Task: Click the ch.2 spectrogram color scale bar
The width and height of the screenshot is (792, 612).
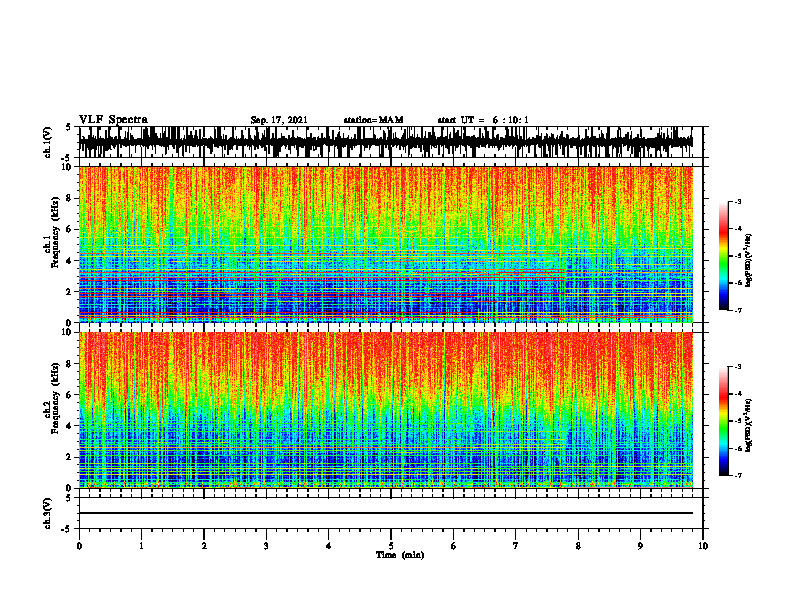Action: pos(723,421)
